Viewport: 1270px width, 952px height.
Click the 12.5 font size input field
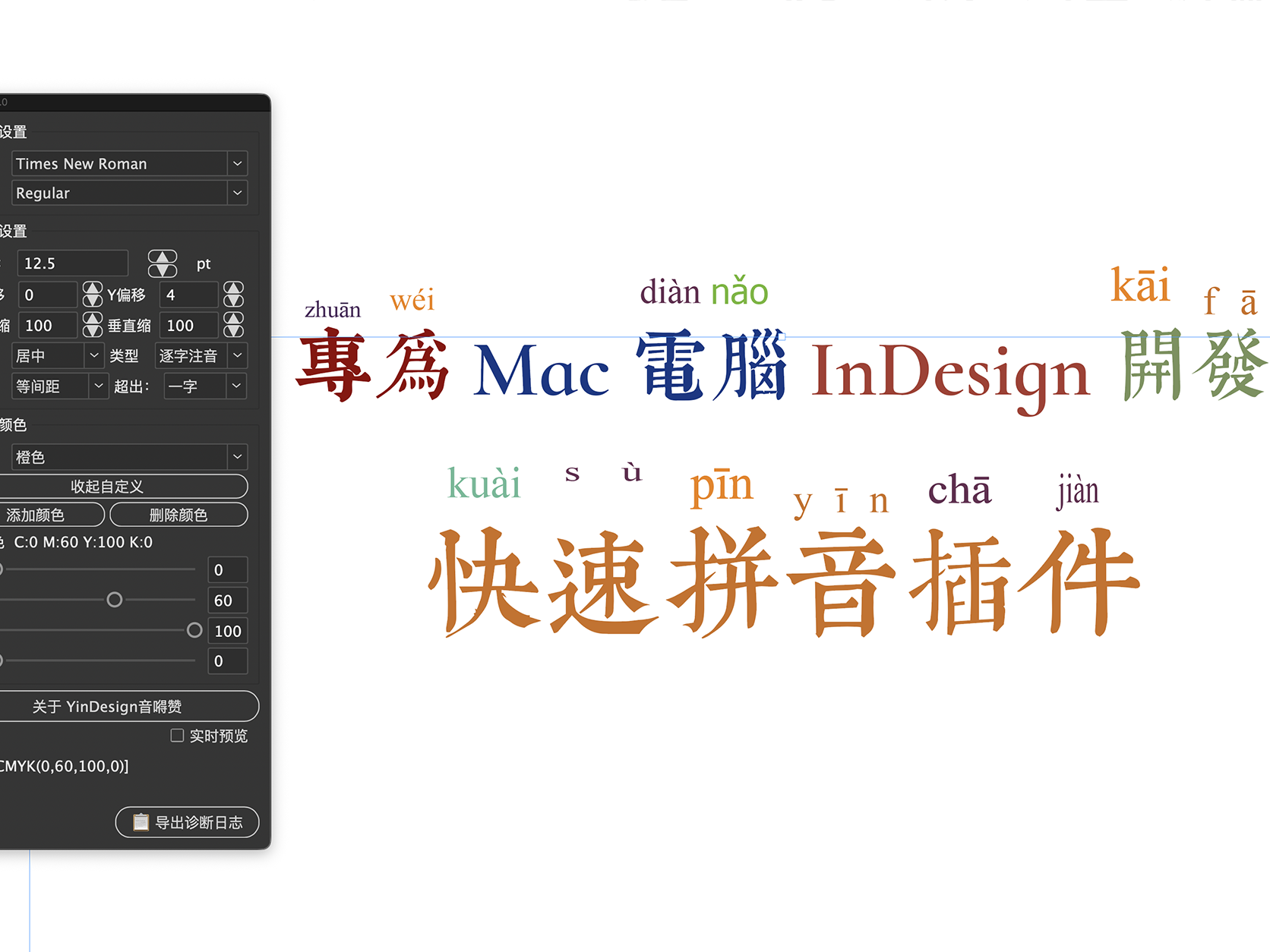pos(73,263)
